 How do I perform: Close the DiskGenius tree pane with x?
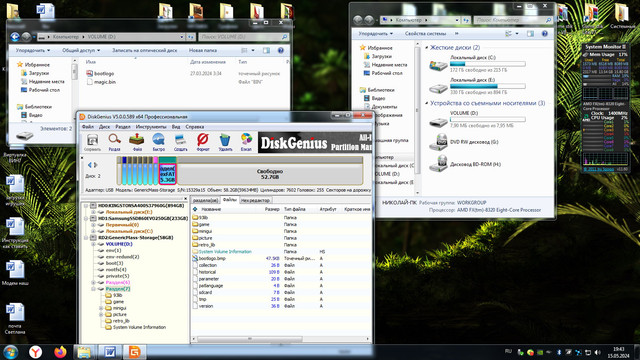pos(185,199)
